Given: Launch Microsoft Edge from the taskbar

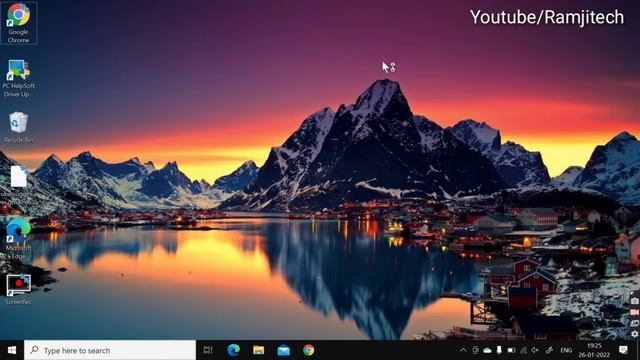Looking at the screenshot, I should (233, 350).
